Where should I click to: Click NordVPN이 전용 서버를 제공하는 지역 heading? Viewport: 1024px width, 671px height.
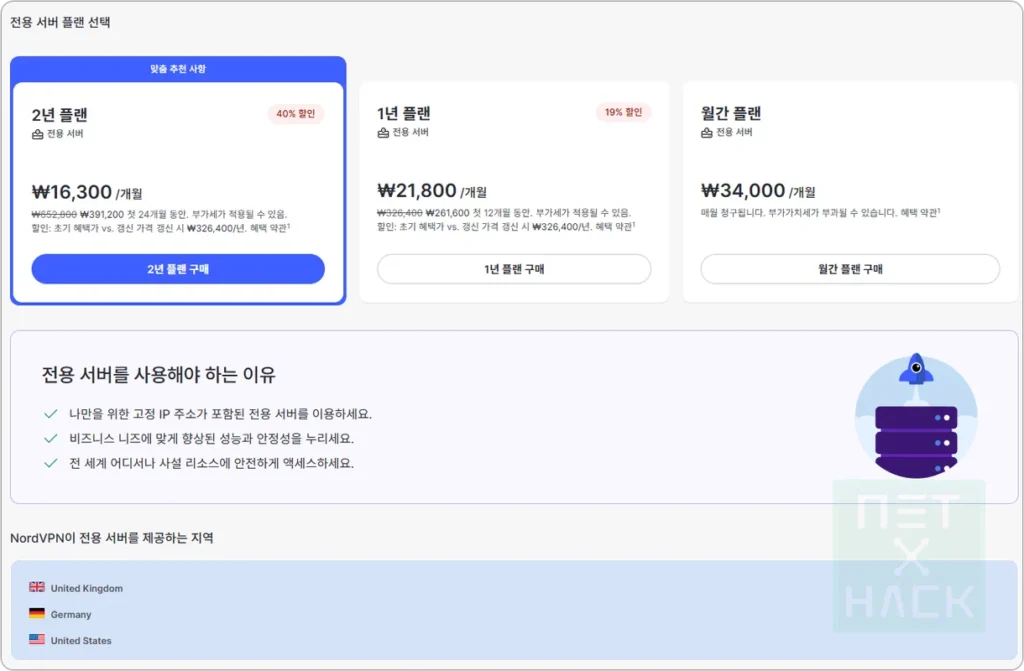[x=112, y=538]
